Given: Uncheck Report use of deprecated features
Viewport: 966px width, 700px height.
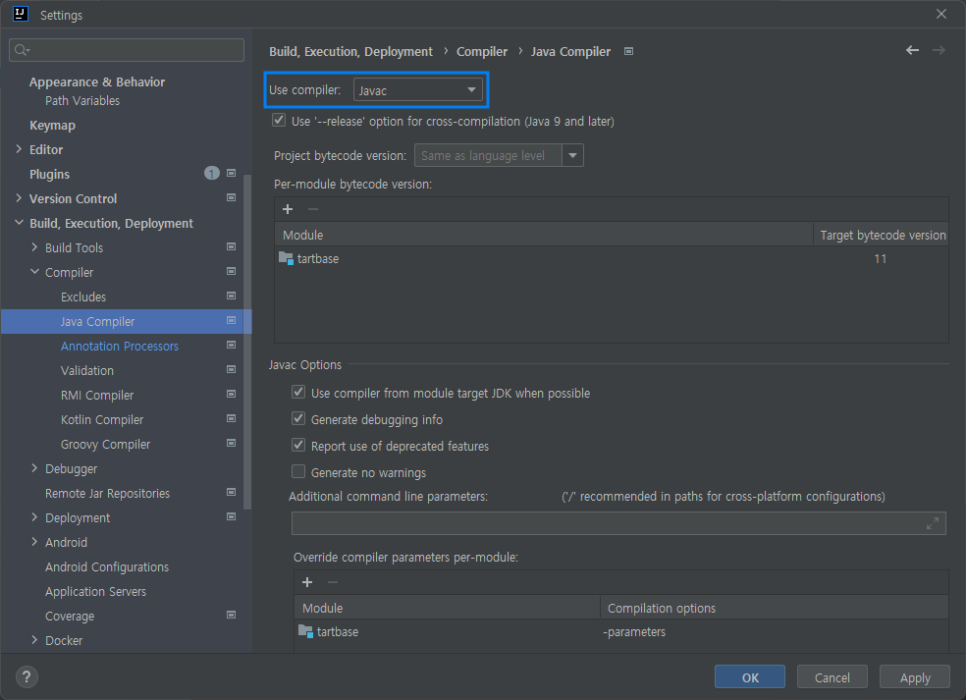Looking at the screenshot, I should tap(298, 446).
